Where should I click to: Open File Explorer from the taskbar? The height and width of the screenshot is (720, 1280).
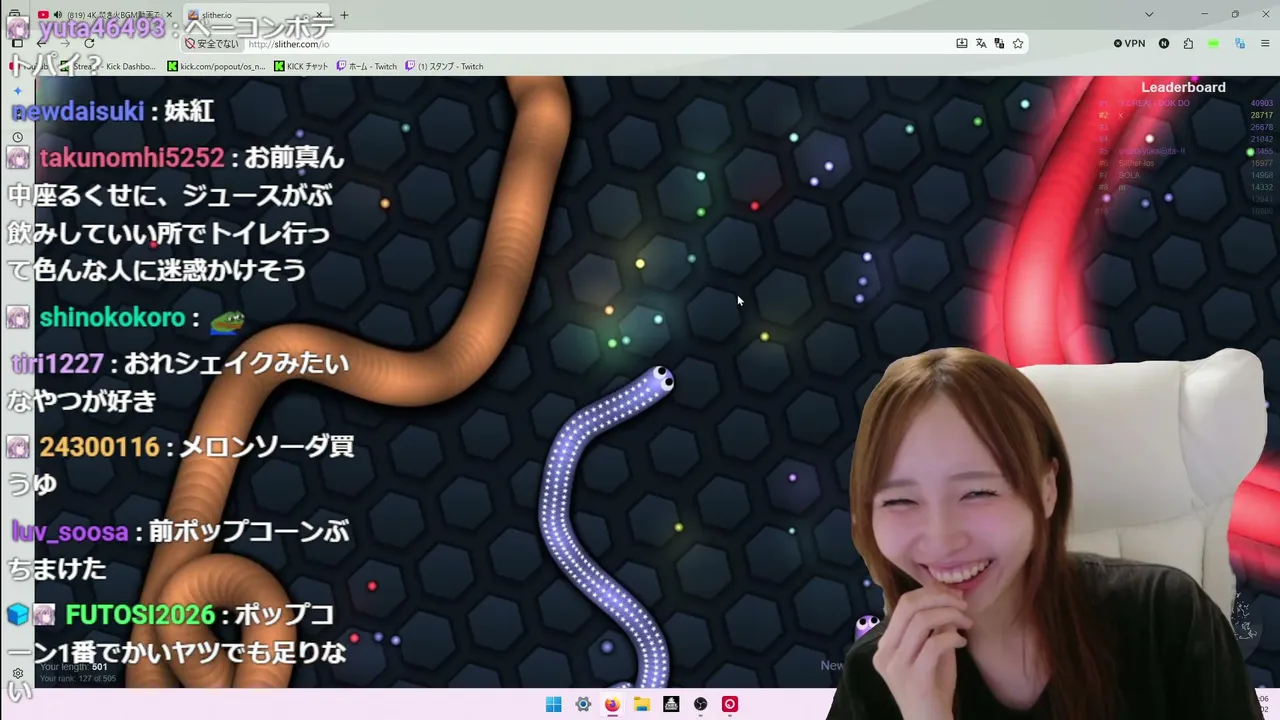pos(642,704)
